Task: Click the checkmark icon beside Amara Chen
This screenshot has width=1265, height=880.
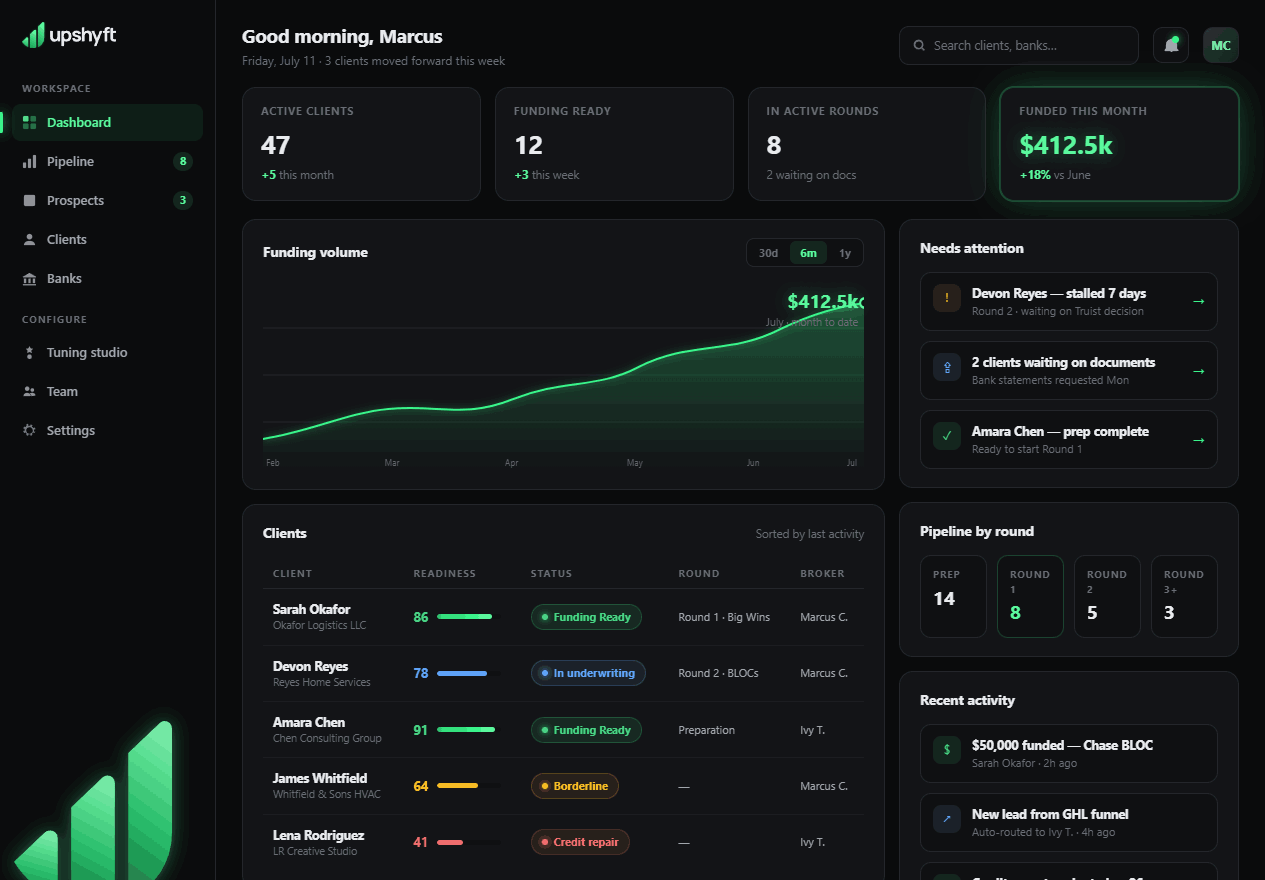Action: point(946,436)
